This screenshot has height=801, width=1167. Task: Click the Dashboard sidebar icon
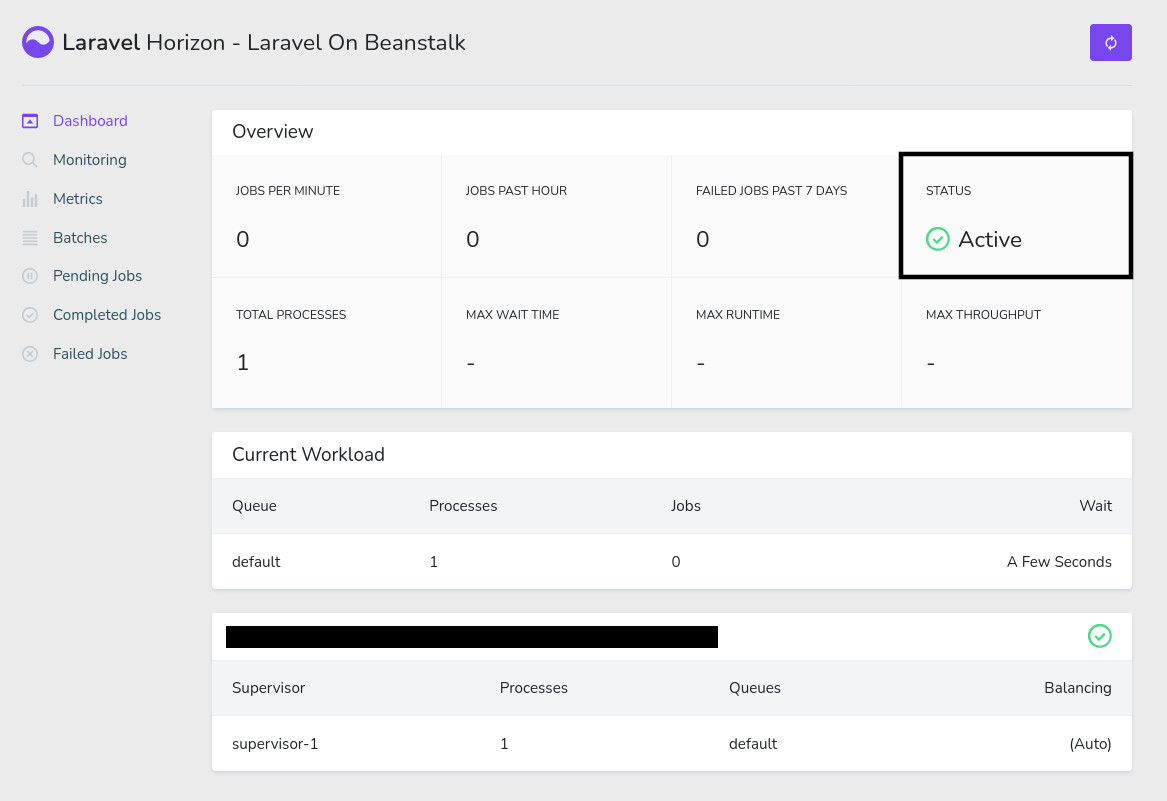pyautogui.click(x=30, y=120)
